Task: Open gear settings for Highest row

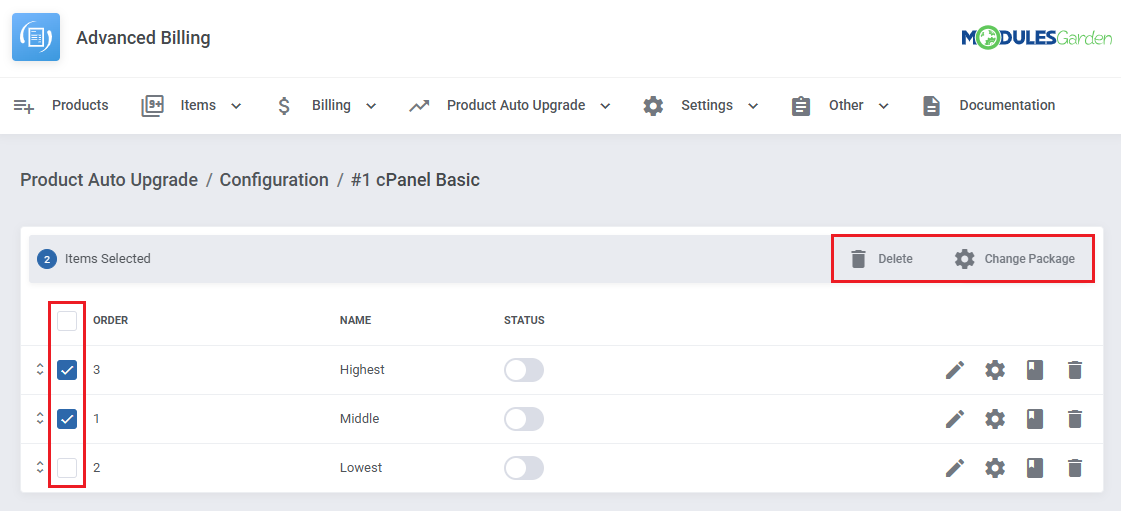Action: coord(994,370)
